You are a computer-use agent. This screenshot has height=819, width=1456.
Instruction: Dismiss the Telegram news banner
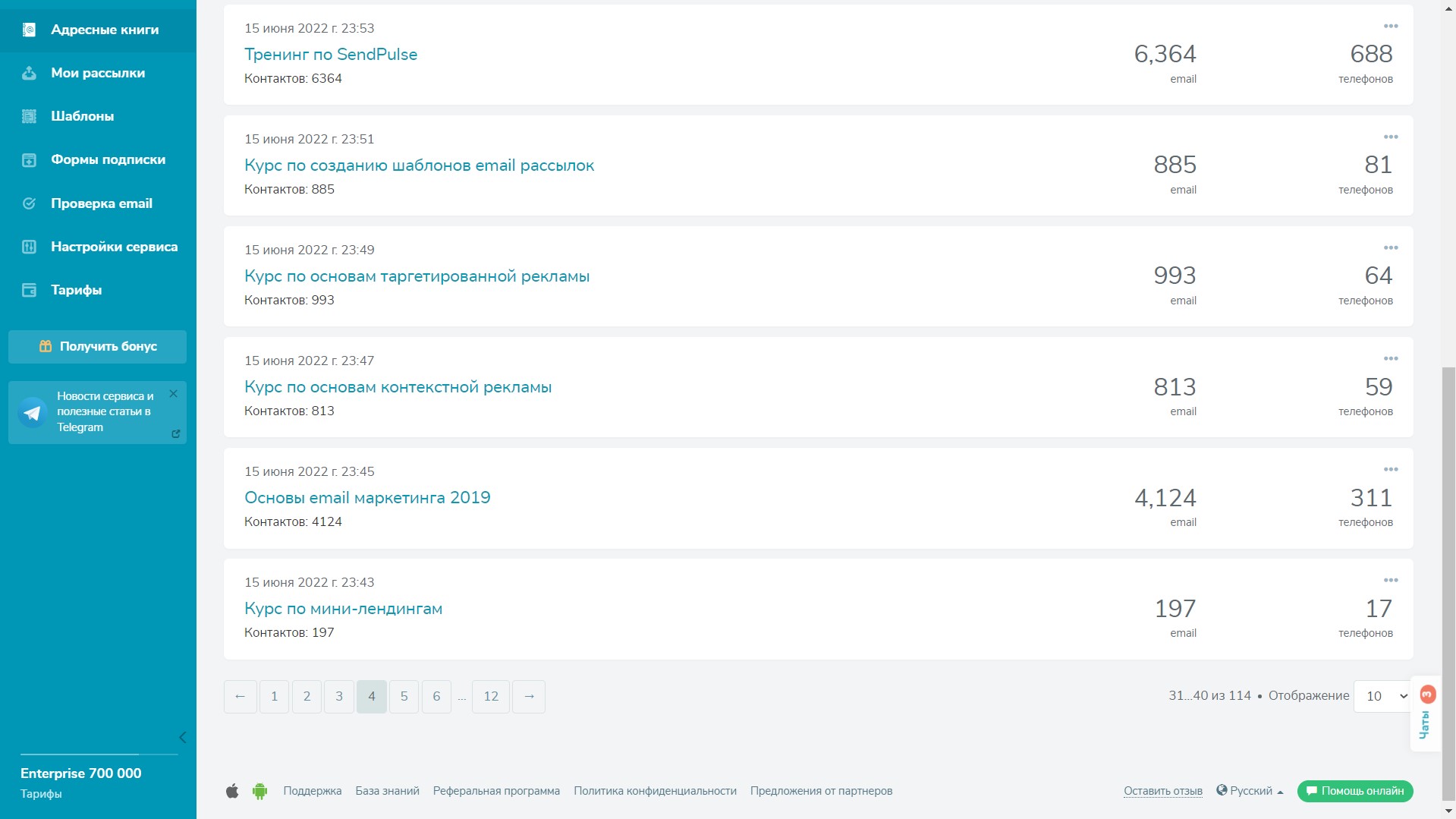point(173,393)
